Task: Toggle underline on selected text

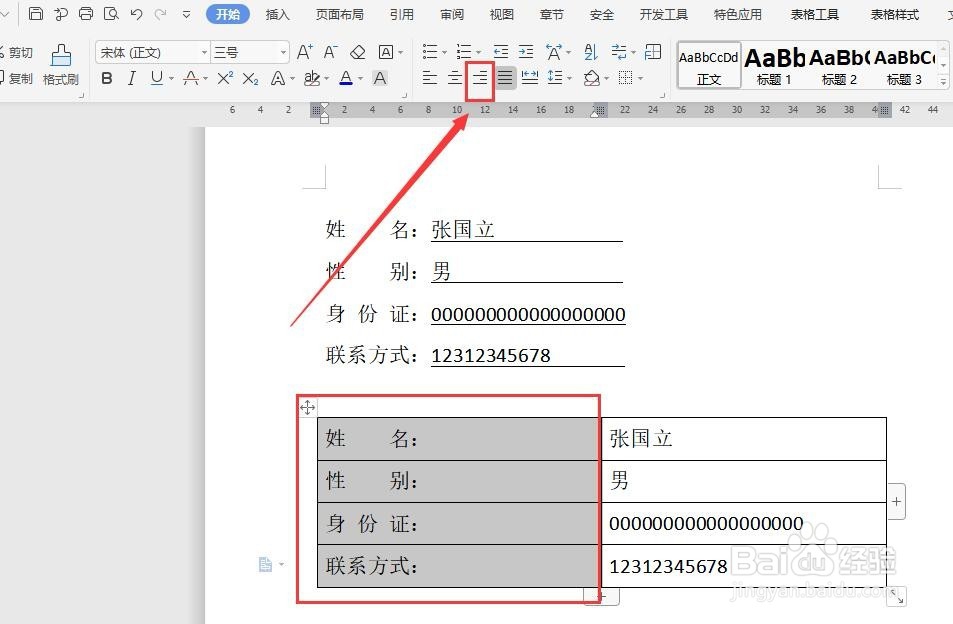Action: [x=157, y=78]
